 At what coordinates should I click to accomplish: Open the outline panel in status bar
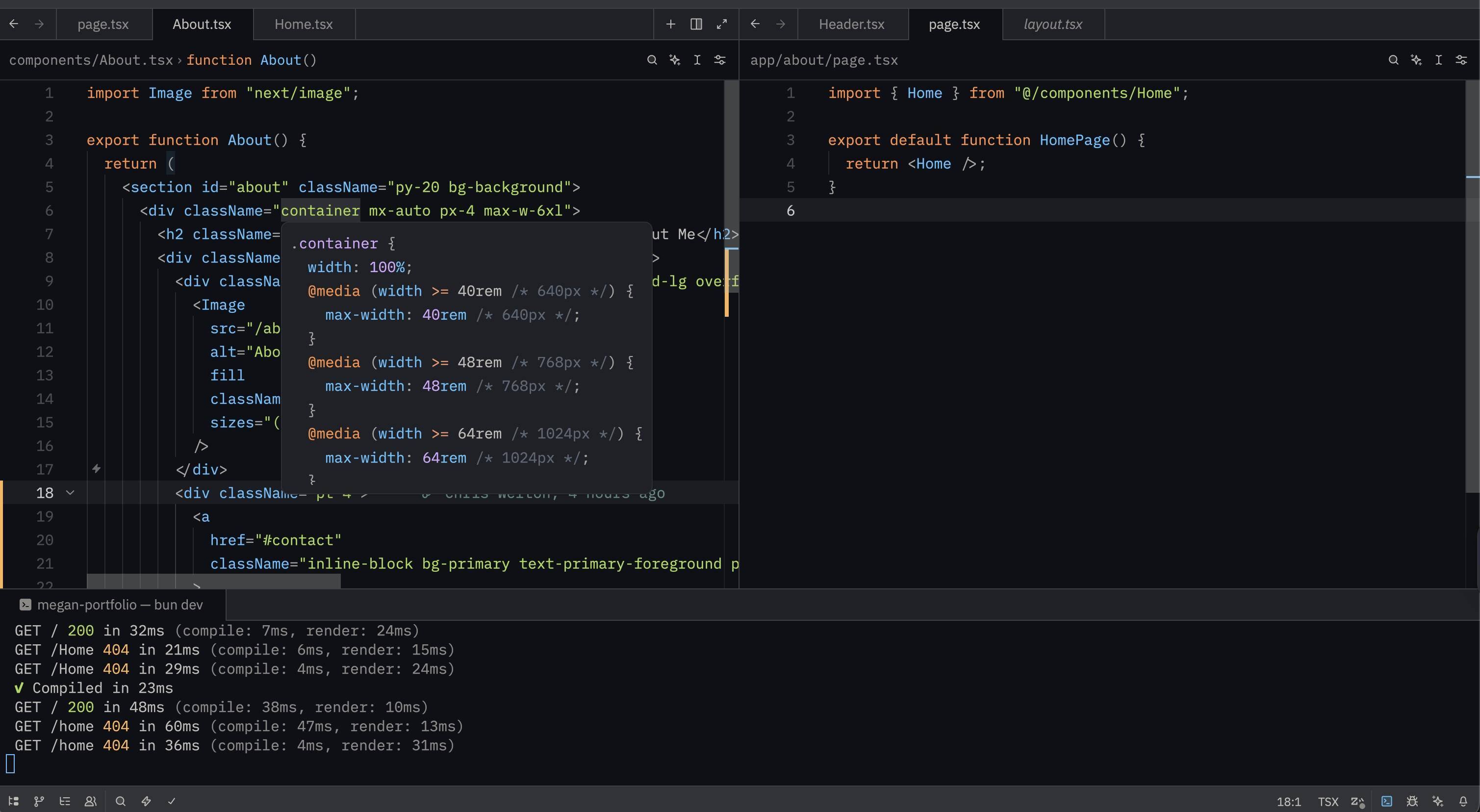[x=65, y=801]
